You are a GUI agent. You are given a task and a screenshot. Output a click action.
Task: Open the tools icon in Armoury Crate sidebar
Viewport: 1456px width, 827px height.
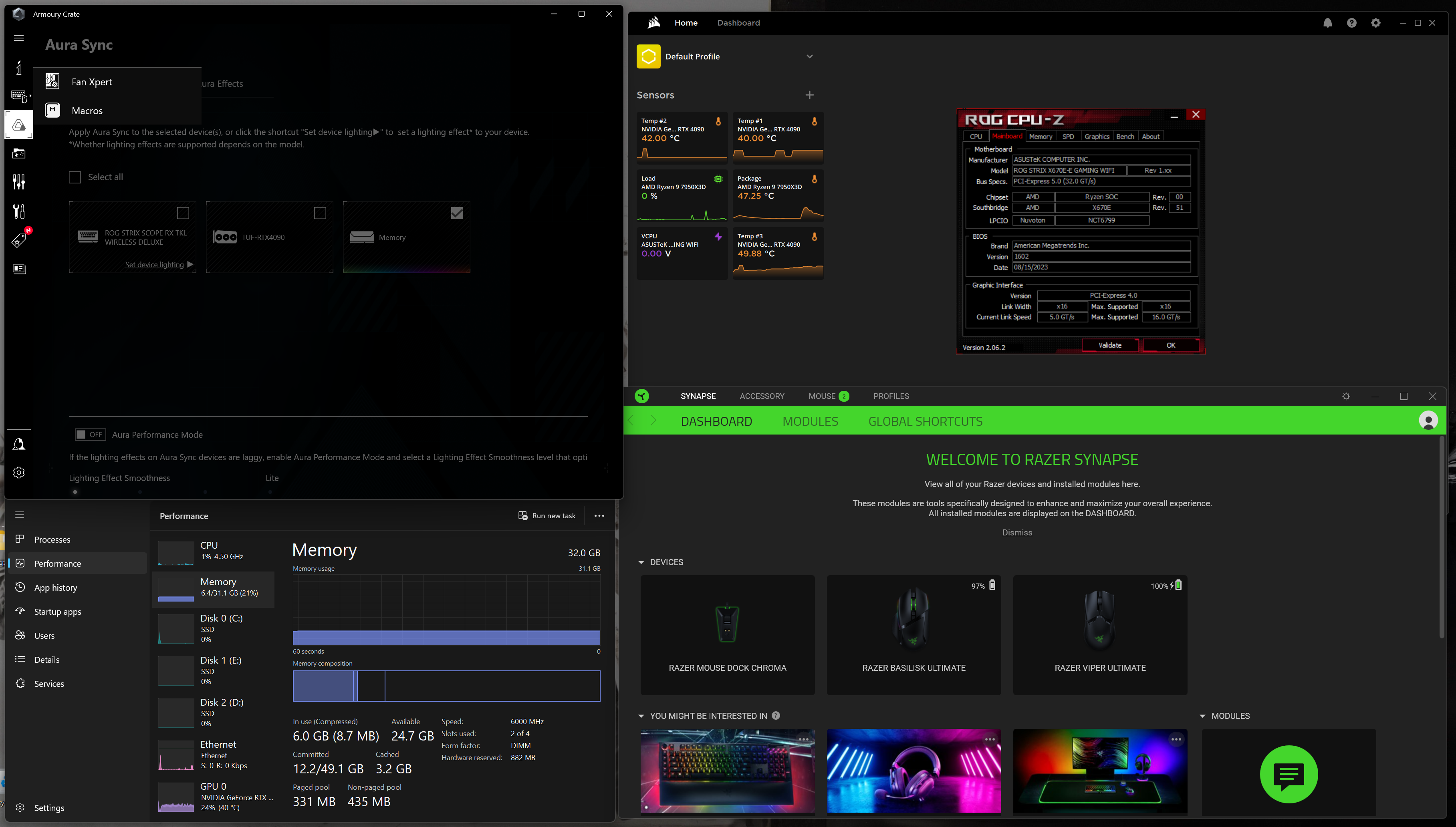pyautogui.click(x=19, y=211)
